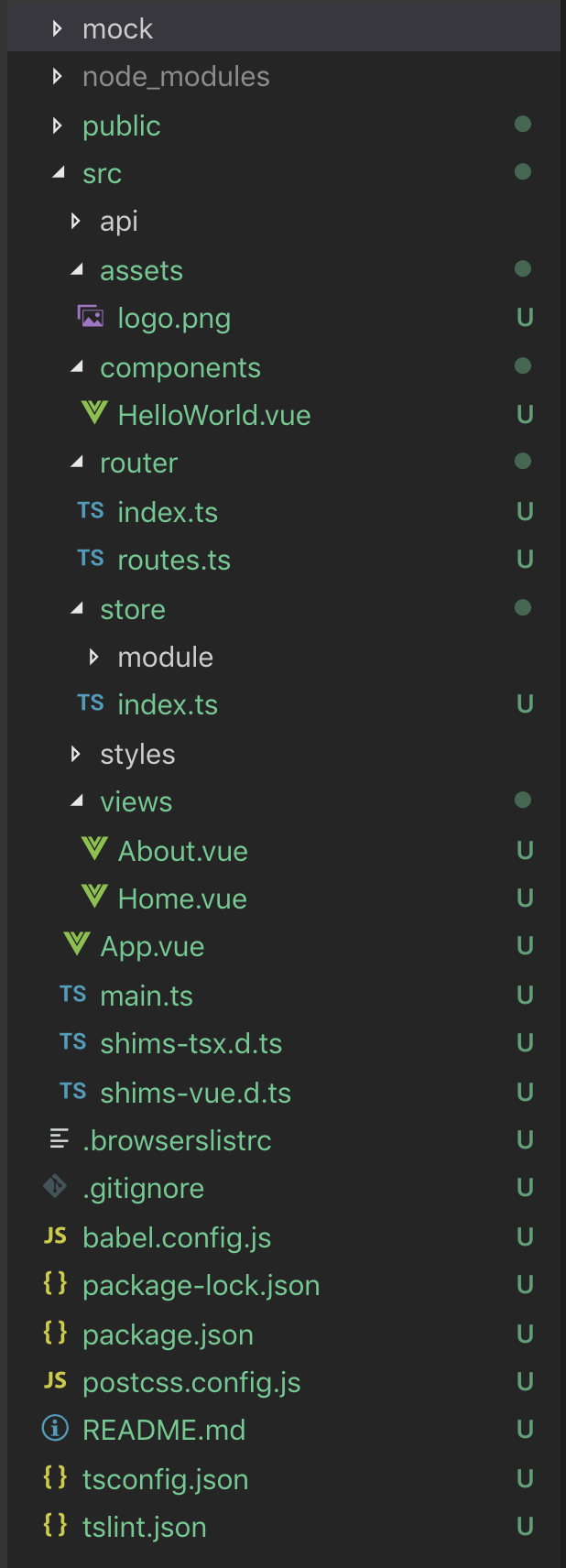Collapse the src folder arrow
Viewport: 566px width, 1568px height.
point(59,172)
